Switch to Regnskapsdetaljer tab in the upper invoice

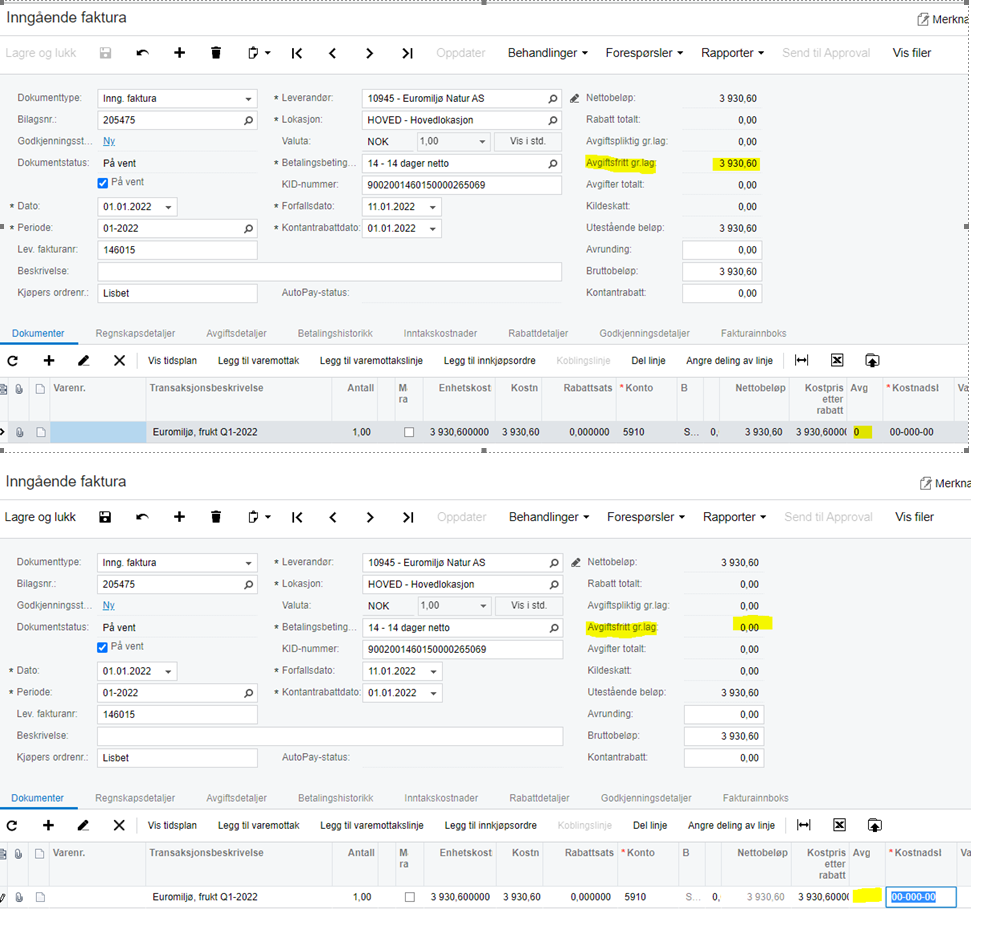pyautogui.click(x=135, y=333)
